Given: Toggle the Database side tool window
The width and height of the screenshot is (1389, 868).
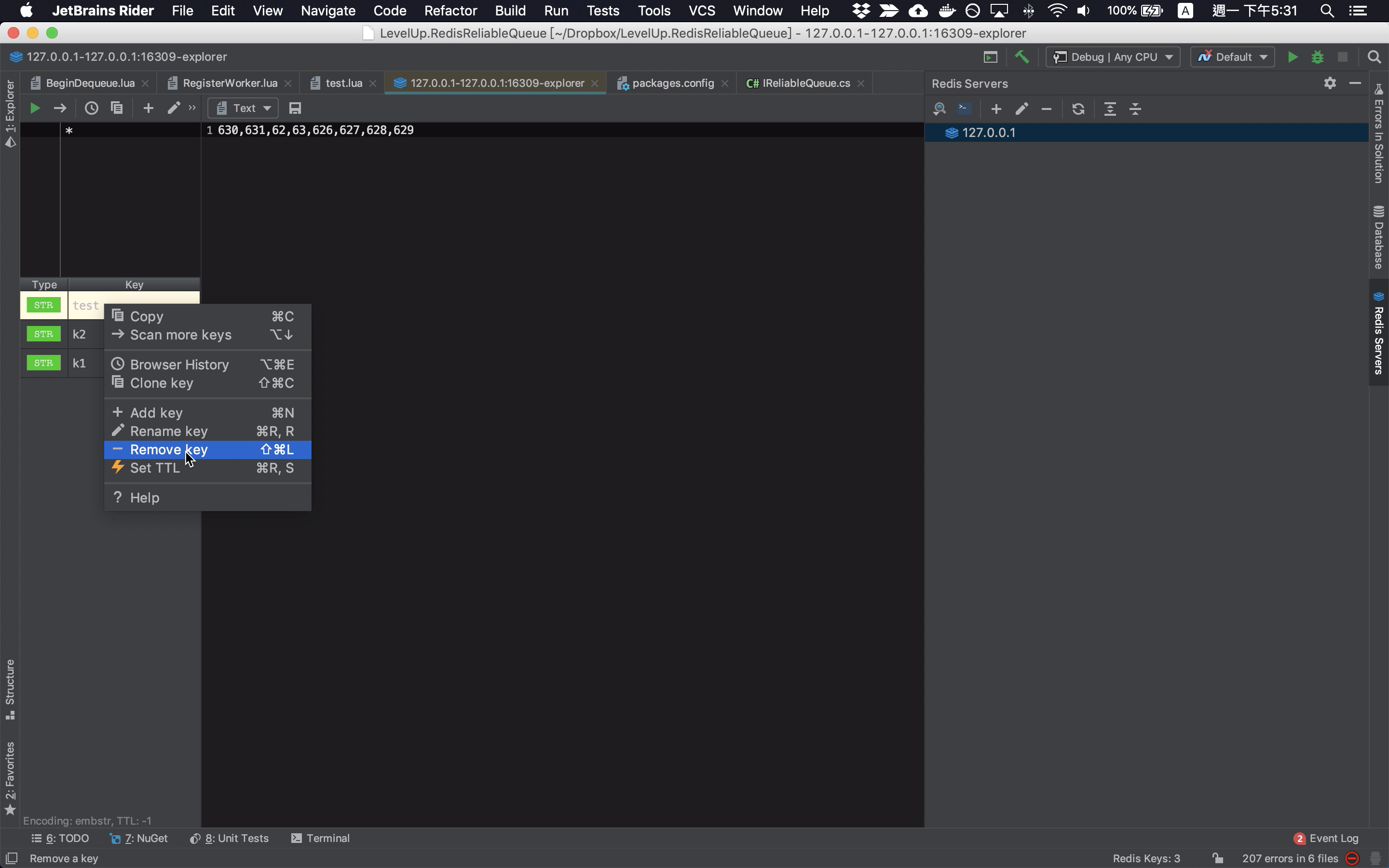Looking at the screenshot, I should click(x=1379, y=236).
